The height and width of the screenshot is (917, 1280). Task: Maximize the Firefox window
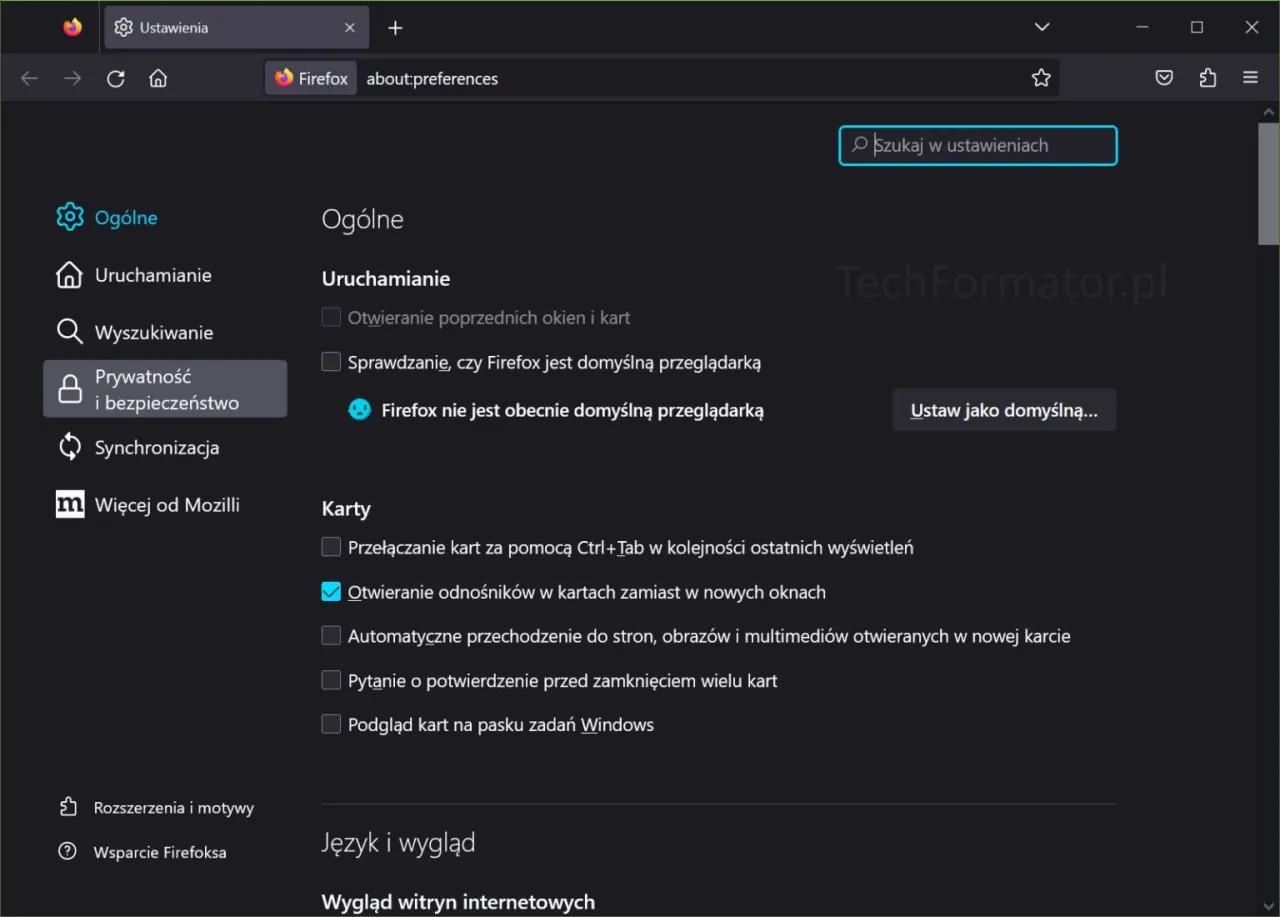pos(1197,28)
